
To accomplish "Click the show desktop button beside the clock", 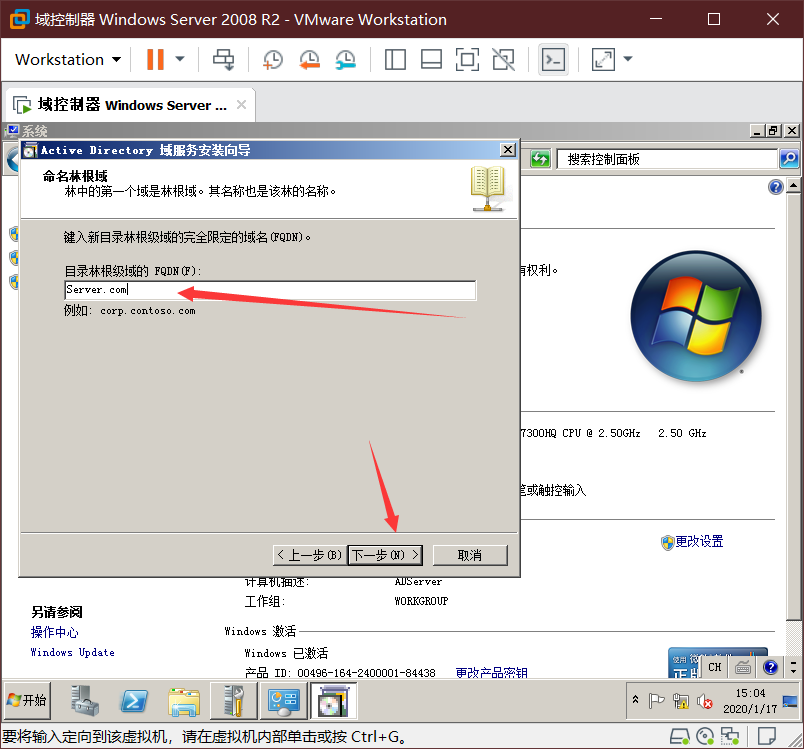I will point(790,701).
